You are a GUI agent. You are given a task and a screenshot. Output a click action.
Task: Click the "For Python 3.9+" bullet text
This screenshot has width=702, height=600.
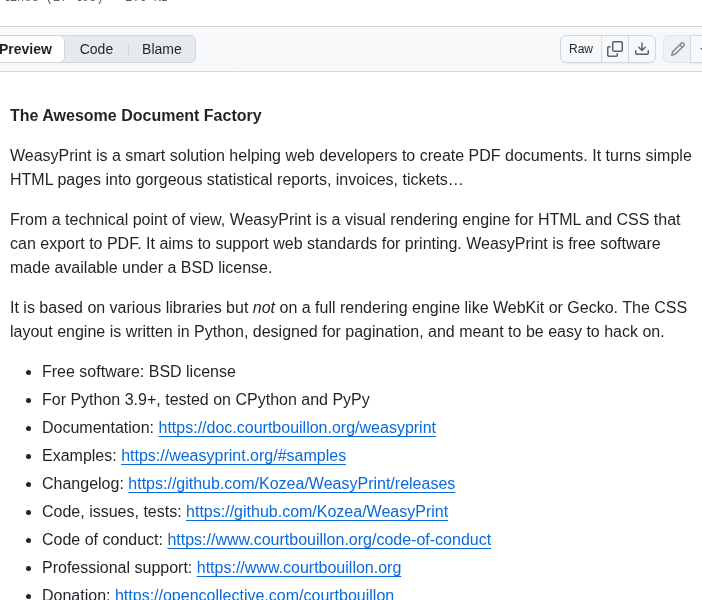pyautogui.click(x=206, y=399)
